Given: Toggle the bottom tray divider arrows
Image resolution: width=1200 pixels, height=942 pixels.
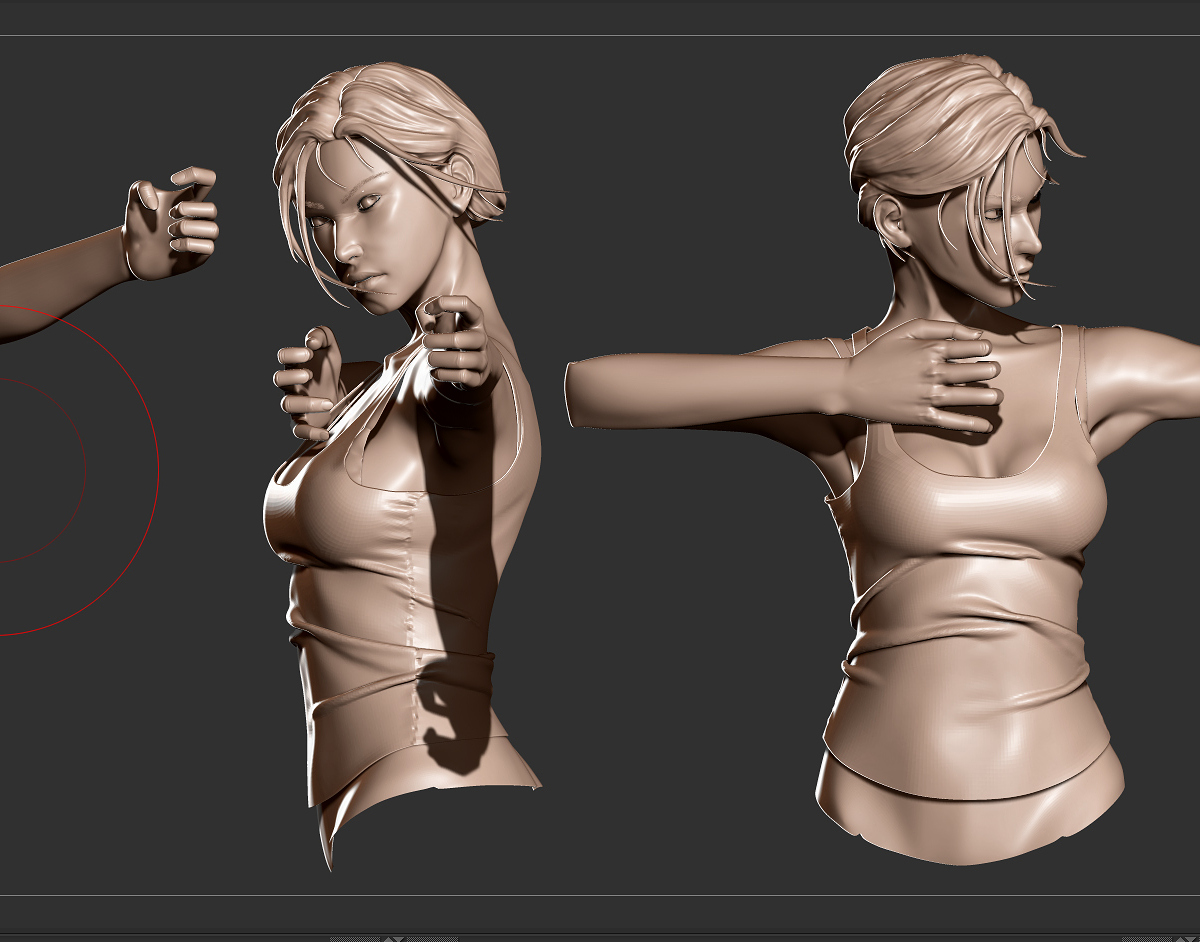Looking at the screenshot, I should [395, 937].
